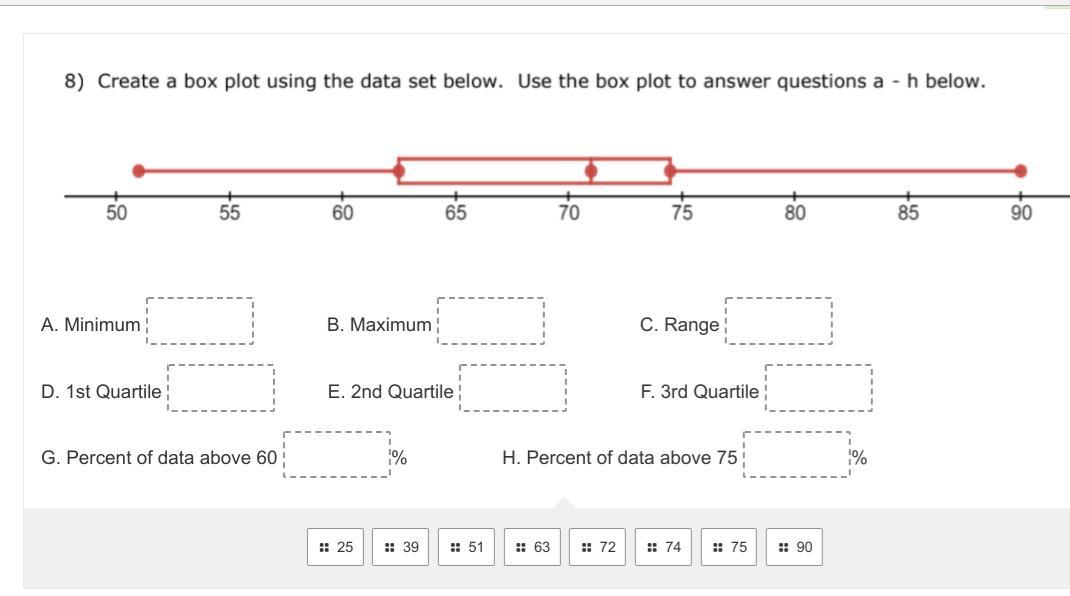Select the 74 answer tile

[x=664, y=547]
